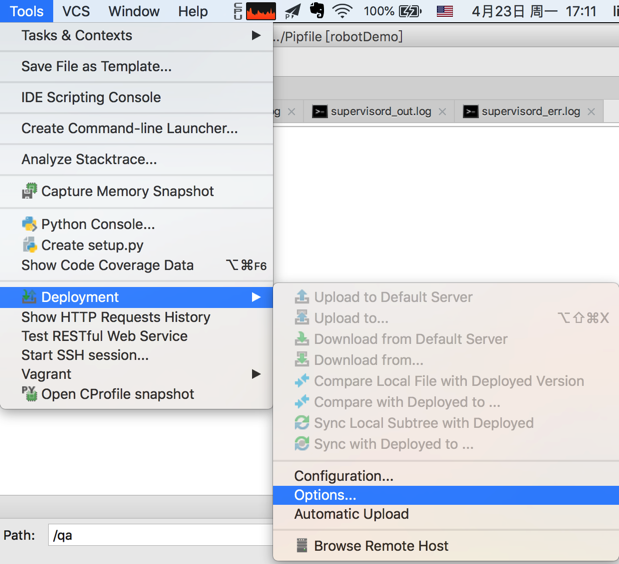
Task: Select Show HTTP Requests History
Action: pos(136,317)
